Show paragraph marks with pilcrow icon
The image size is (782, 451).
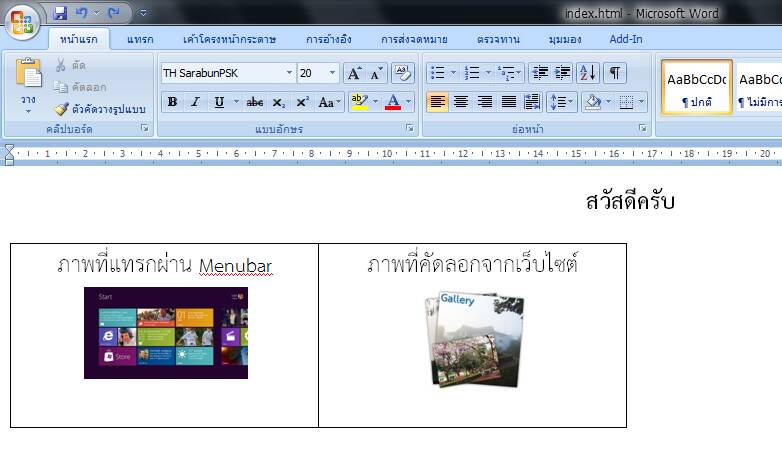(x=615, y=73)
